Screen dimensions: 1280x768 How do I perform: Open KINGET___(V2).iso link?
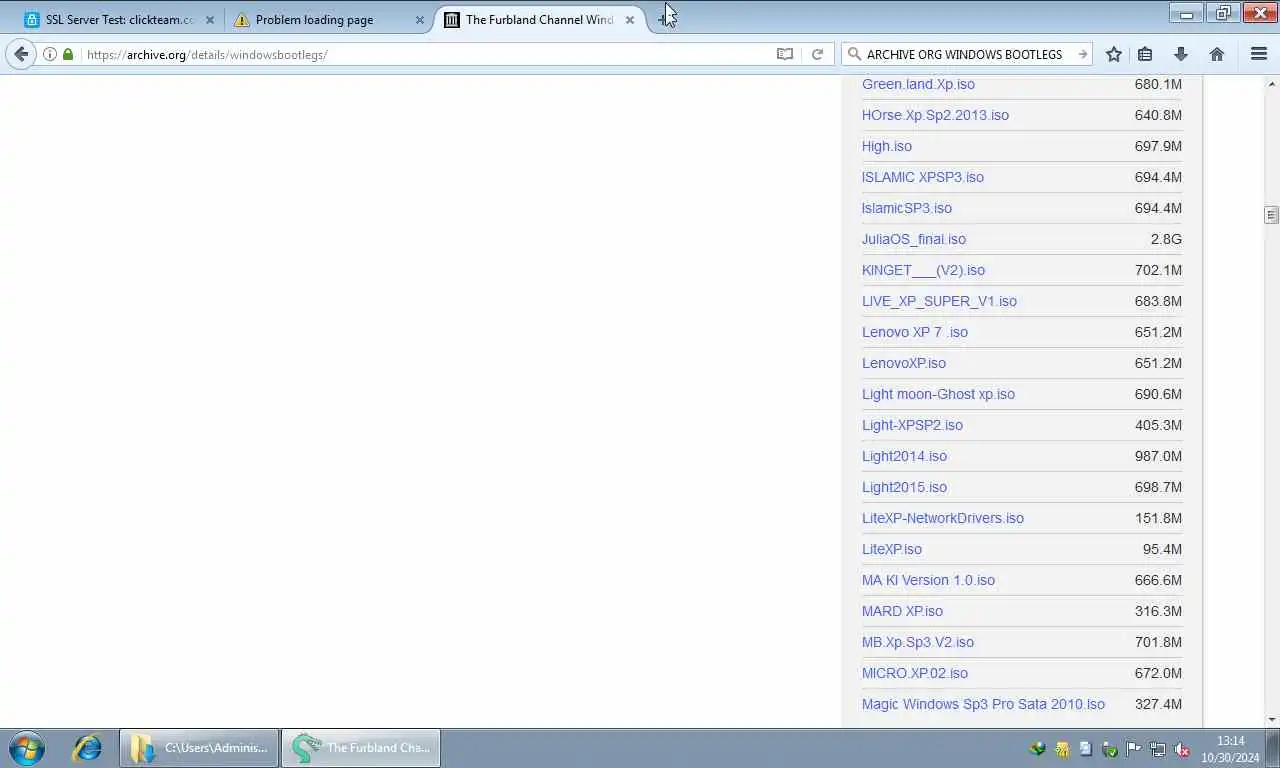923,270
